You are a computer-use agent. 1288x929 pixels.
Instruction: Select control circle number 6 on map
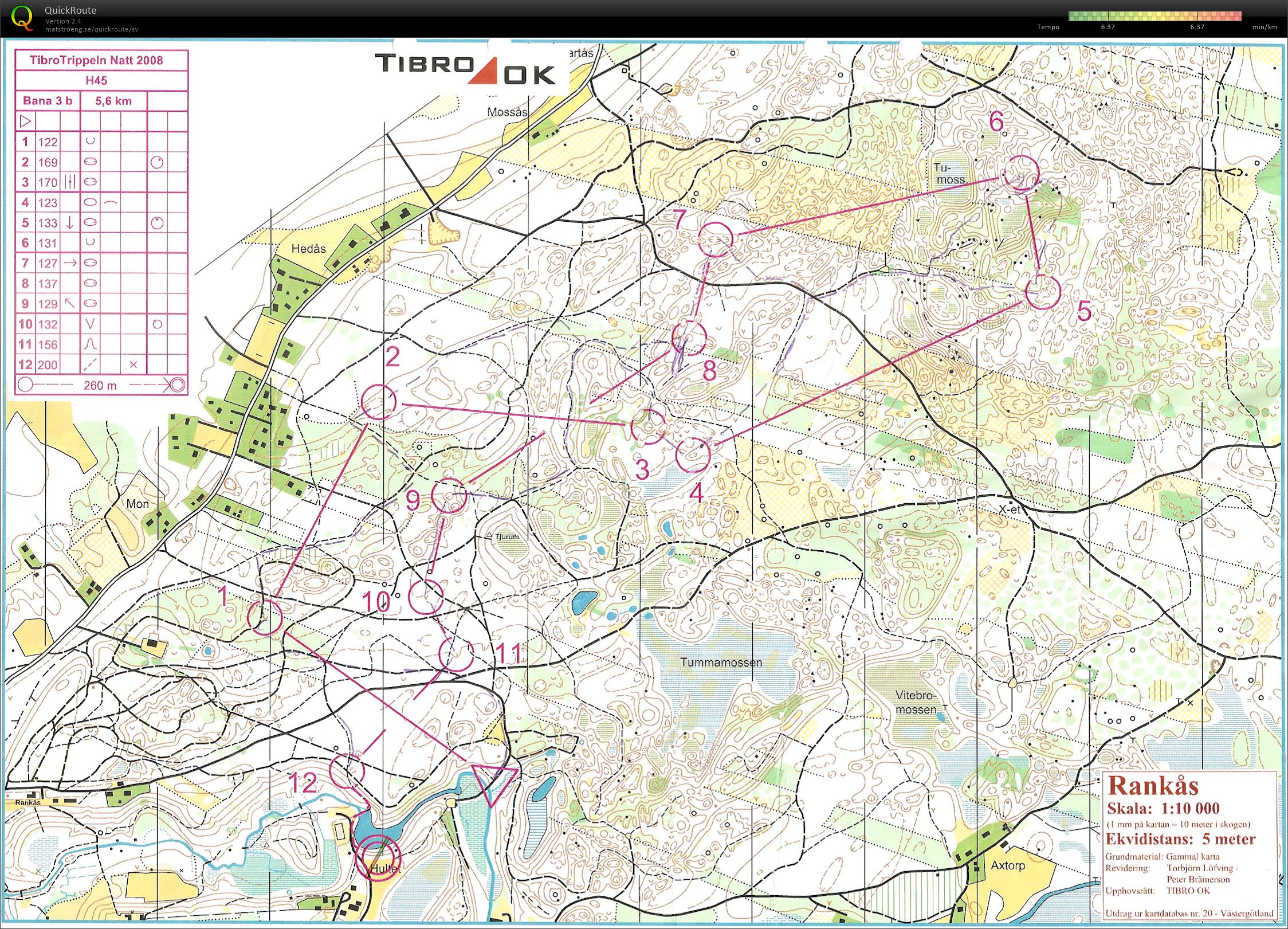1021,173
